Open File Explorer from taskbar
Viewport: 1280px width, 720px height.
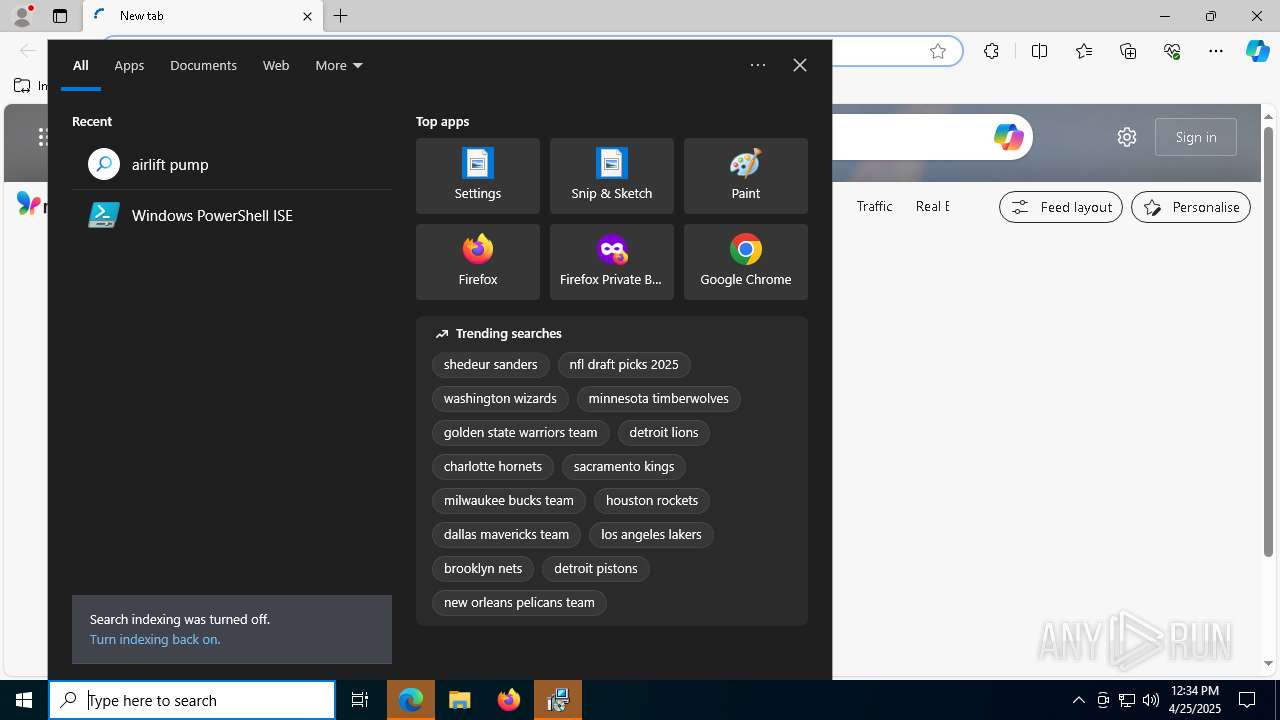[x=460, y=700]
